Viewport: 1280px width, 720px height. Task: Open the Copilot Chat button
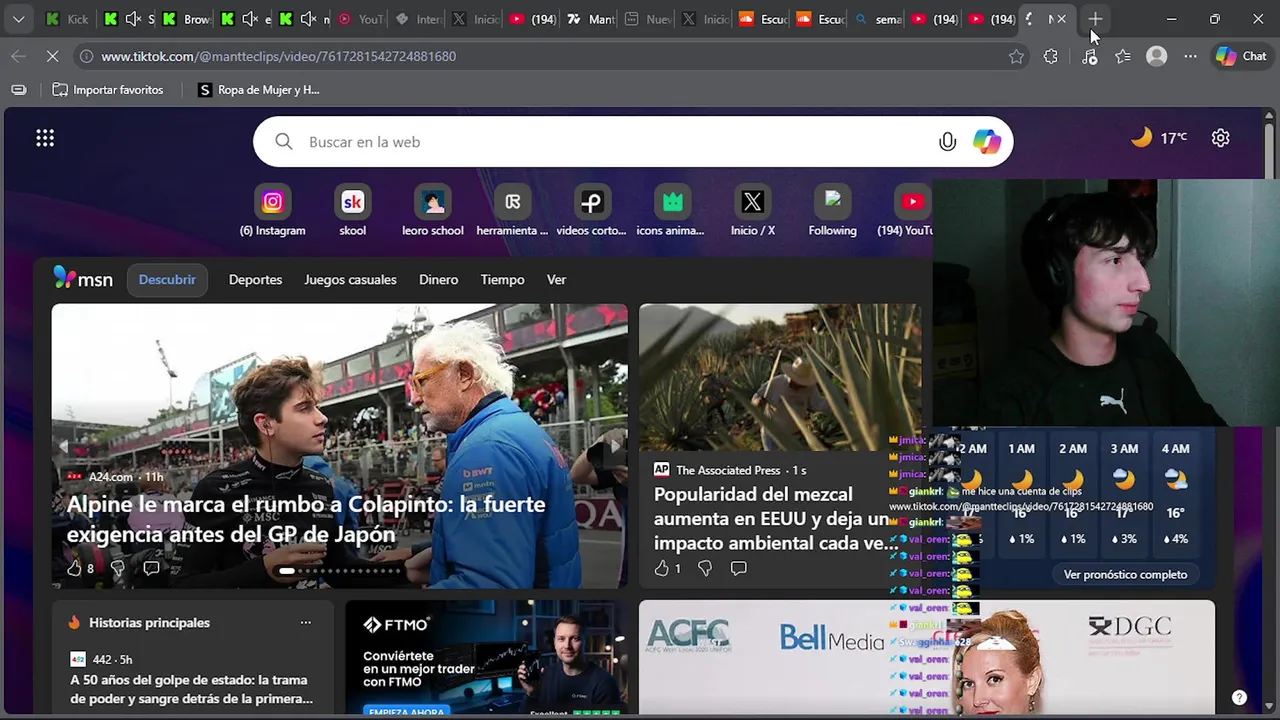(1241, 57)
